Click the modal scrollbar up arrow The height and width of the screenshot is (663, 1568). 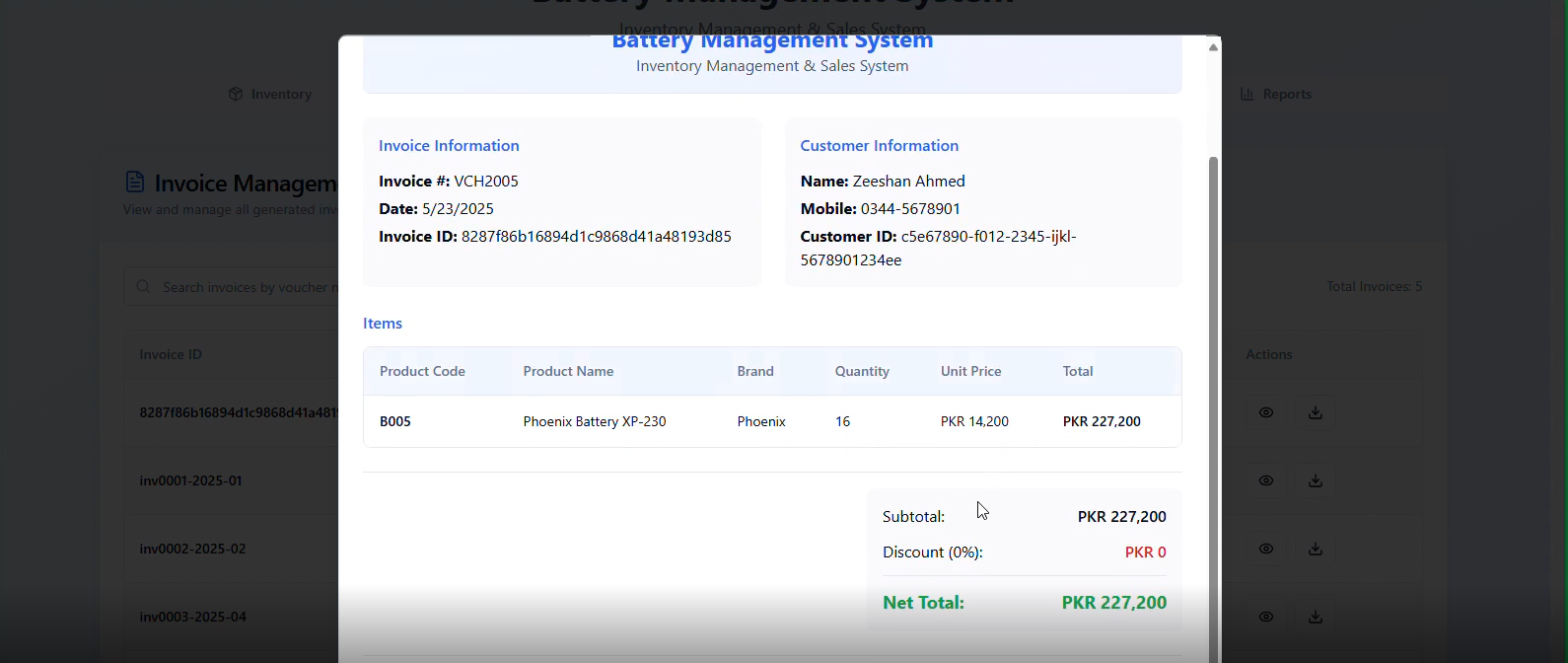pyautogui.click(x=1214, y=46)
